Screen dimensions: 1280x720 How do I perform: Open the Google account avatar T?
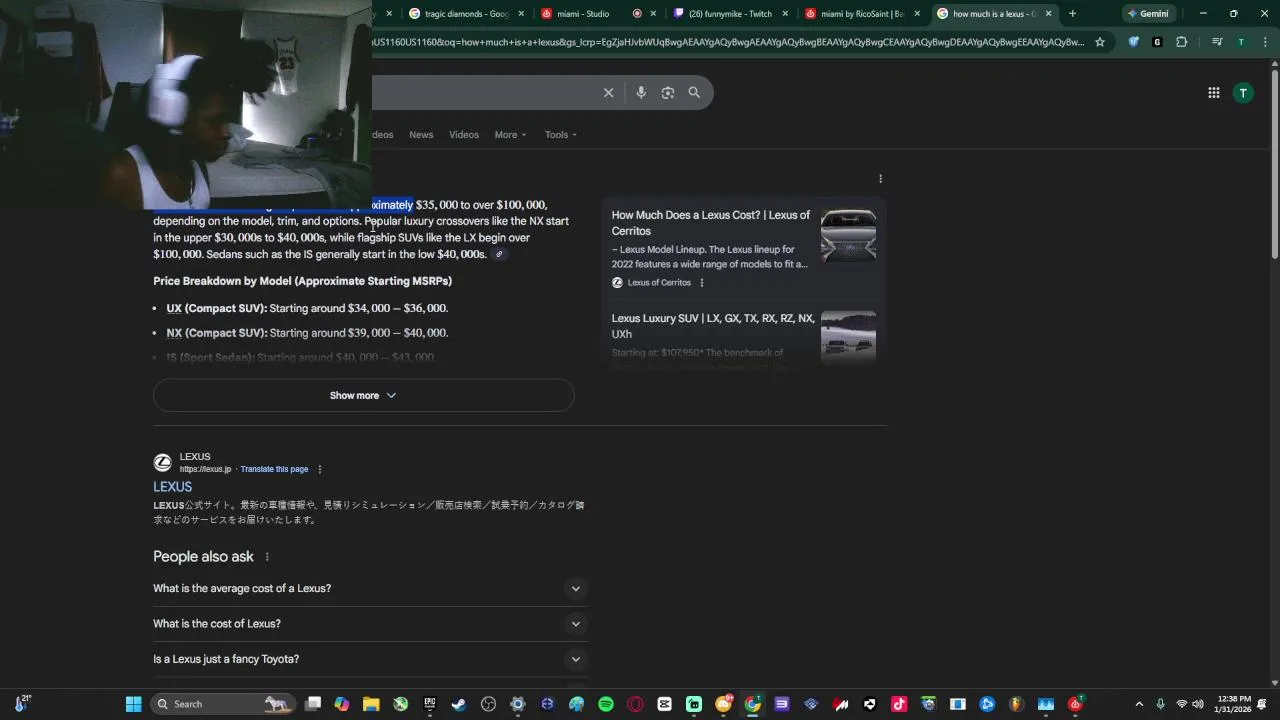coord(1243,93)
